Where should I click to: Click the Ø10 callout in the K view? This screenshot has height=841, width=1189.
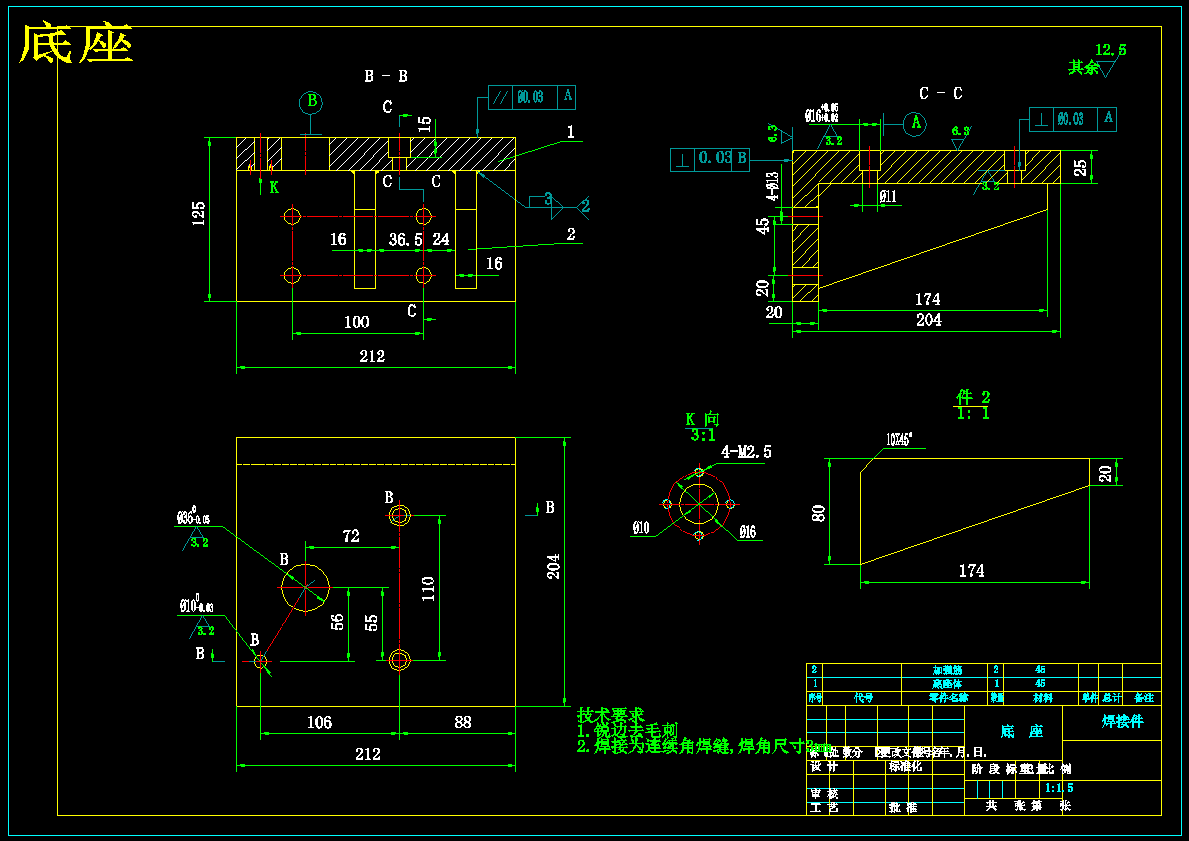click(x=641, y=529)
